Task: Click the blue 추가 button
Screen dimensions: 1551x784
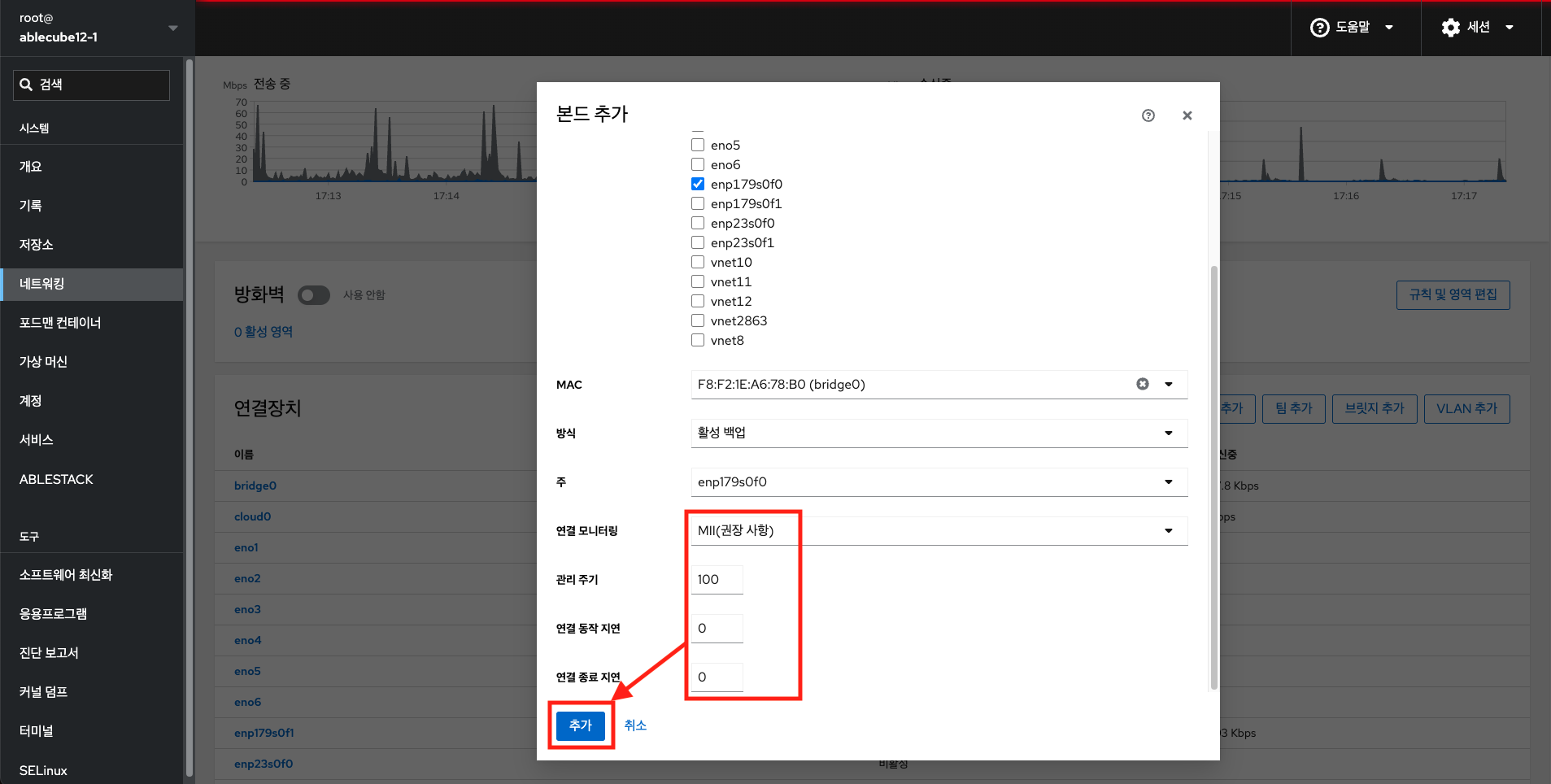Action: (580, 725)
